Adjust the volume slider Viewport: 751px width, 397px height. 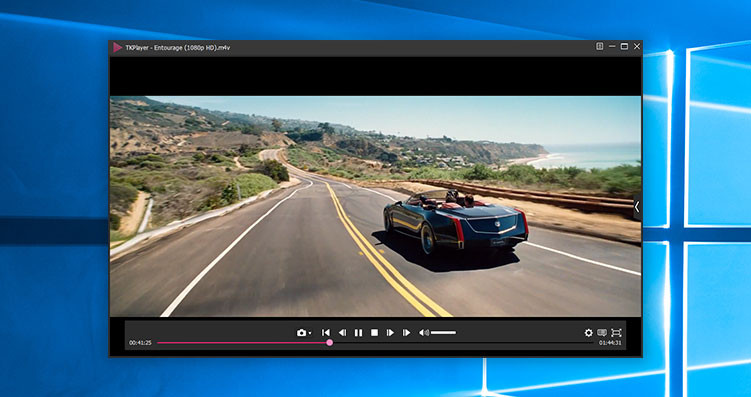coord(444,332)
